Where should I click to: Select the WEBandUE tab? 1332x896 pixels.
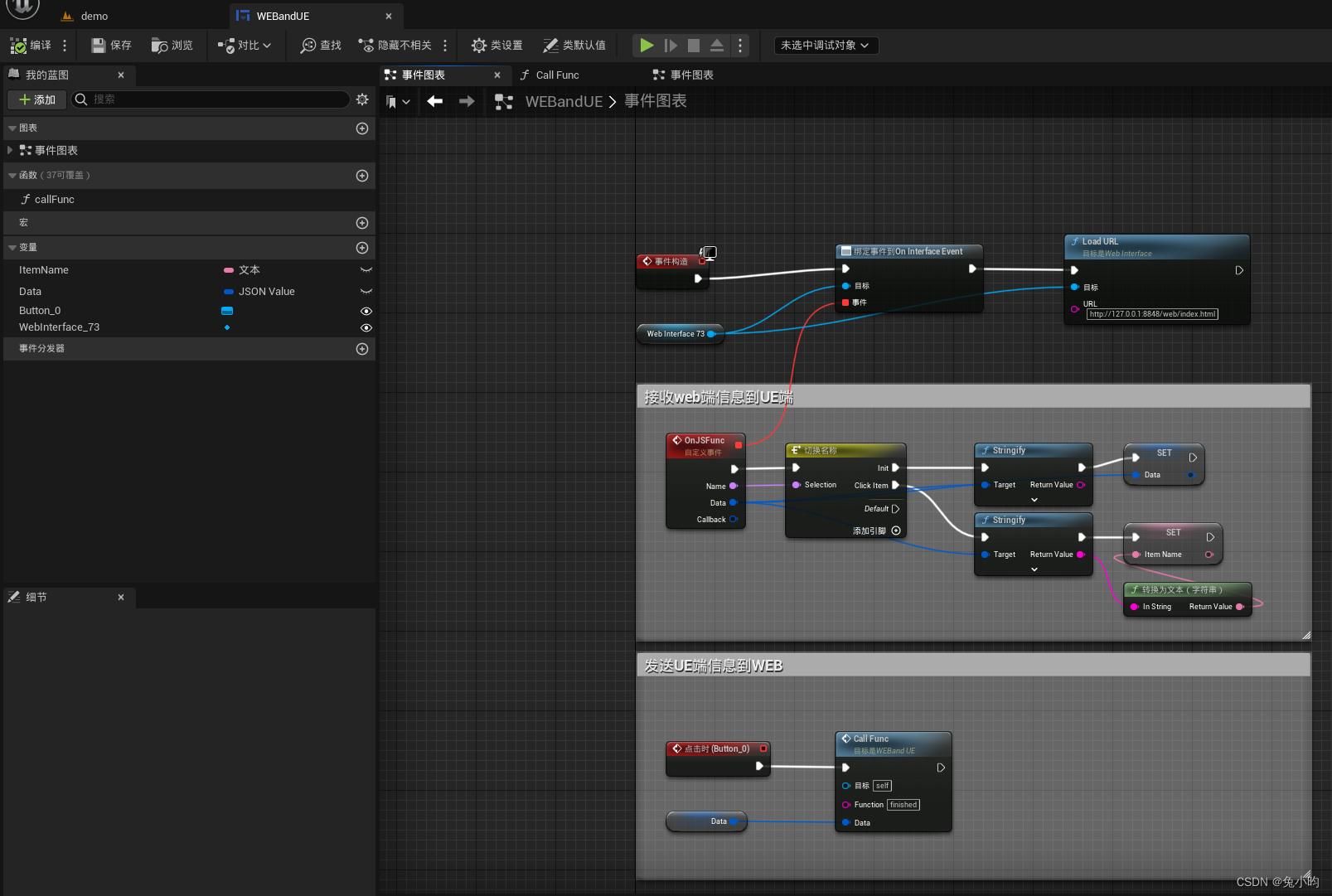pyautogui.click(x=283, y=16)
